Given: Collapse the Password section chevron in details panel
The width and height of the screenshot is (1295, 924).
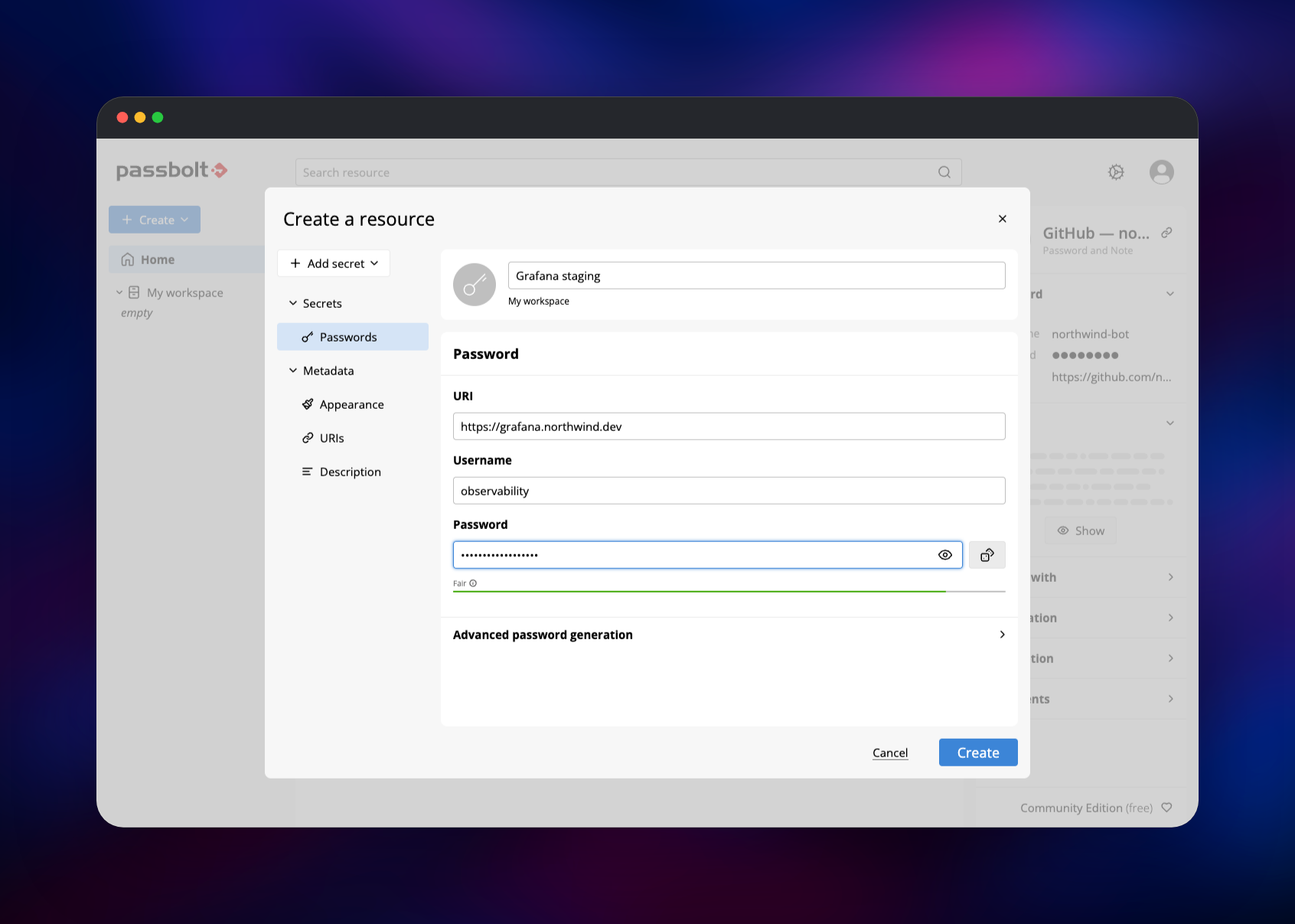Looking at the screenshot, I should 1169,294.
